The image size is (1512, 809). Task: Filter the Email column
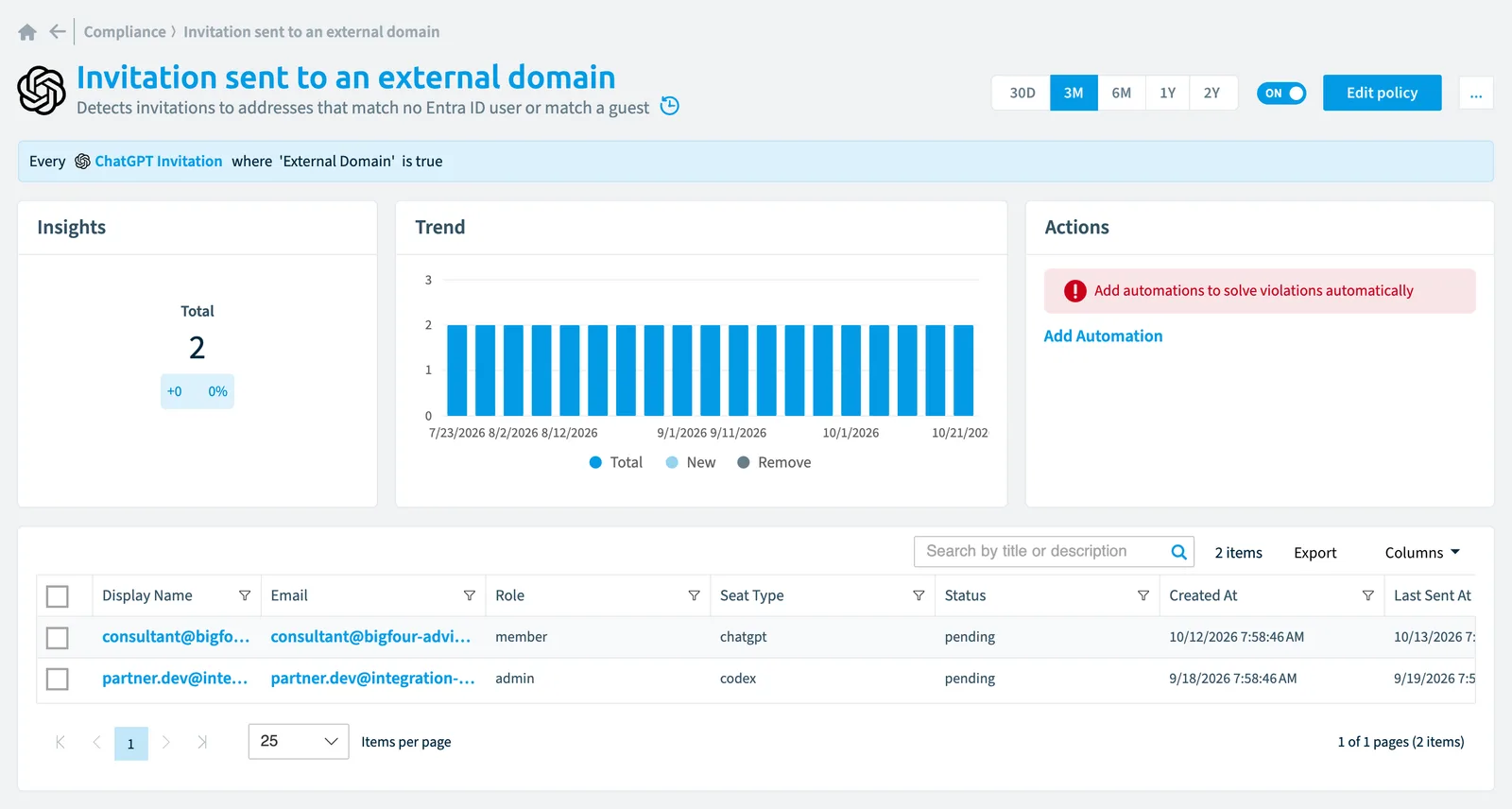[469, 595]
